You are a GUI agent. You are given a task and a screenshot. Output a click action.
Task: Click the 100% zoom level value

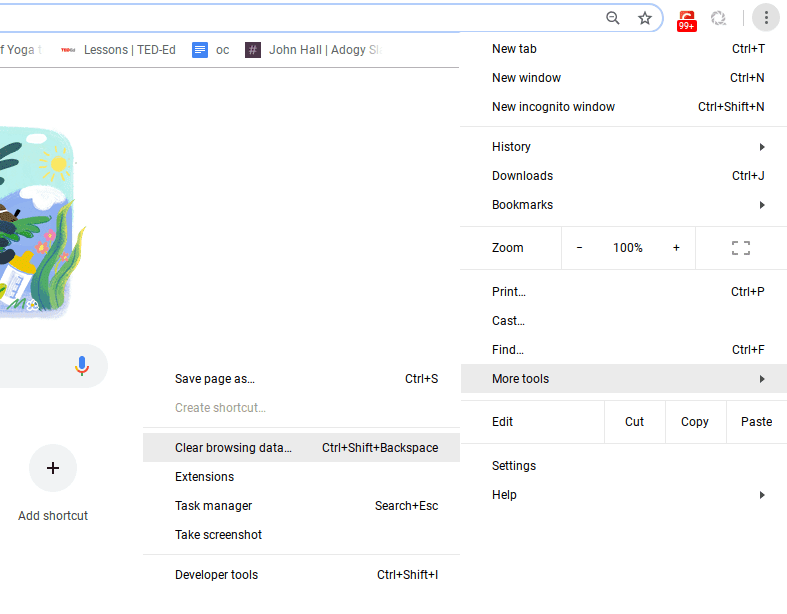tap(627, 248)
